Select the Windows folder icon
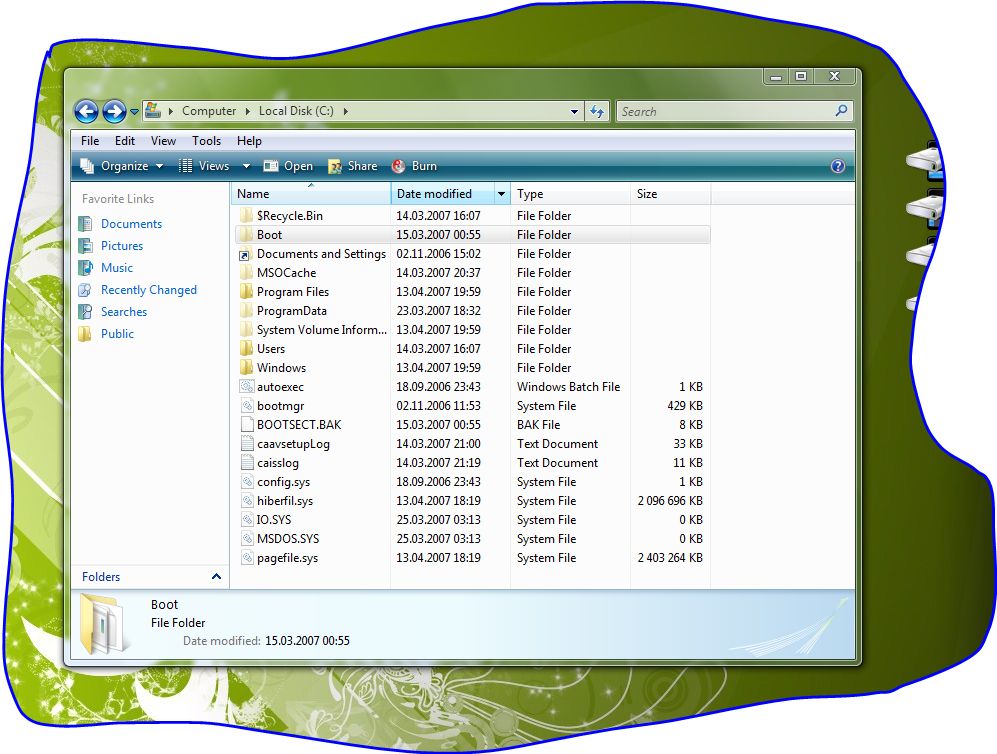 (x=247, y=367)
